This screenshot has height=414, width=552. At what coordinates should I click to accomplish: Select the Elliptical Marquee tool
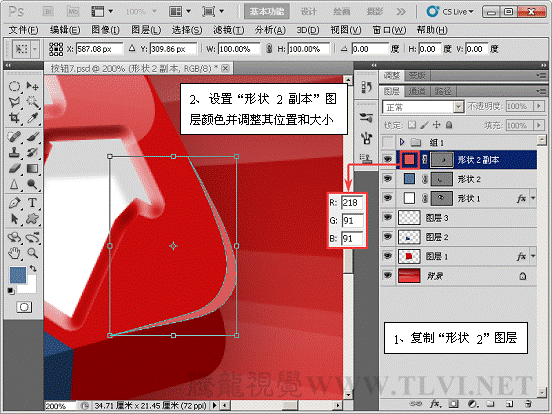point(14,86)
